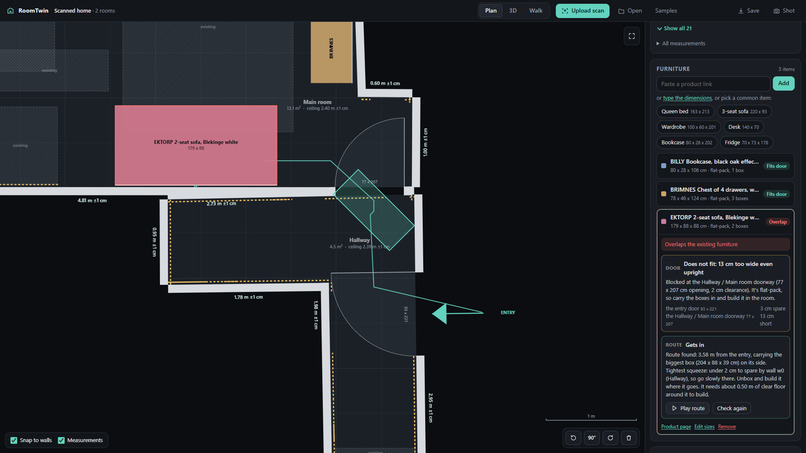The image size is (806, 453).
Task: Pick the Bookcase common item
Action: 686,142
